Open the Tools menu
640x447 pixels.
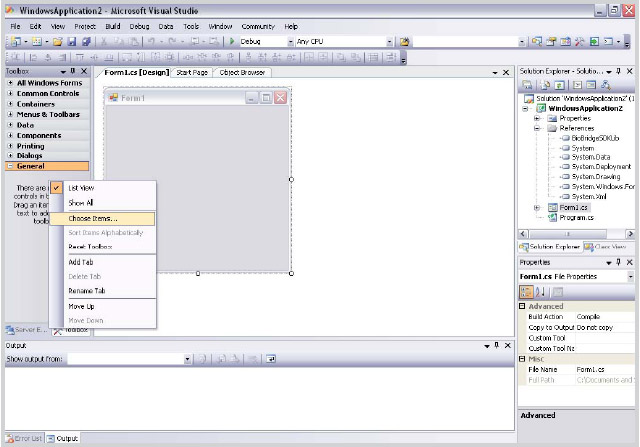tap(191, 27)
